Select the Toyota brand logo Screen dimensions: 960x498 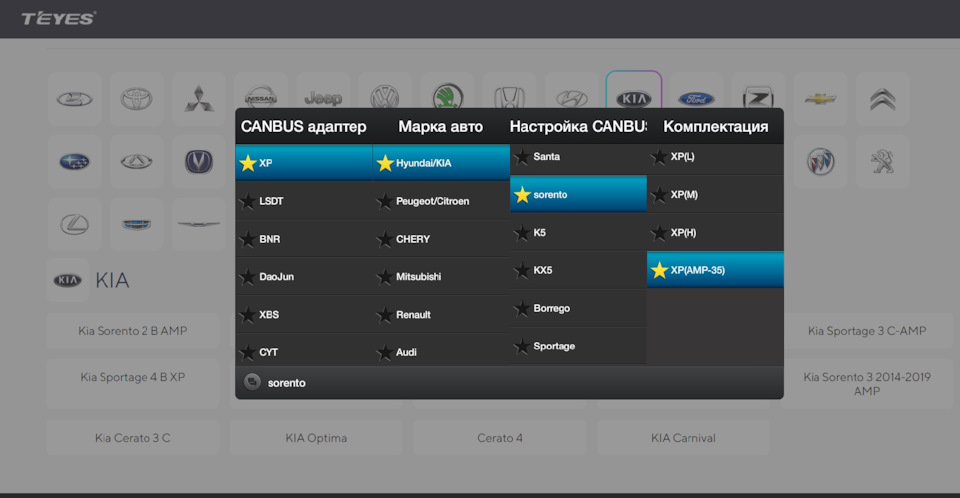136,99
